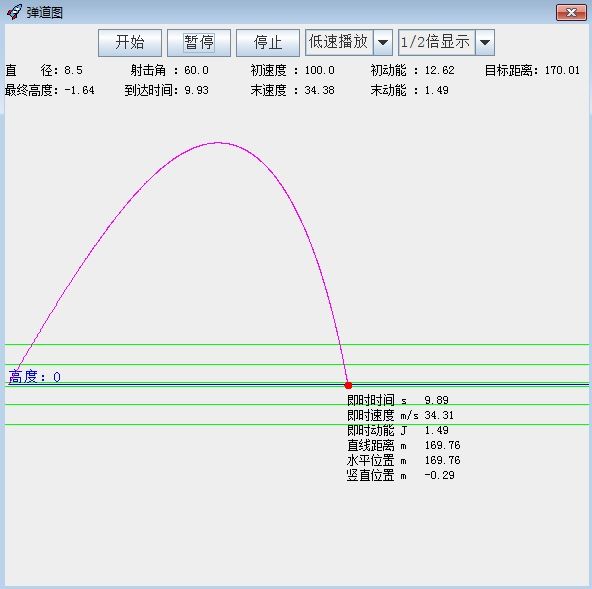Select the 目标距离 value 170.01
Screen dimensions: 592x589
pos(562,70)
